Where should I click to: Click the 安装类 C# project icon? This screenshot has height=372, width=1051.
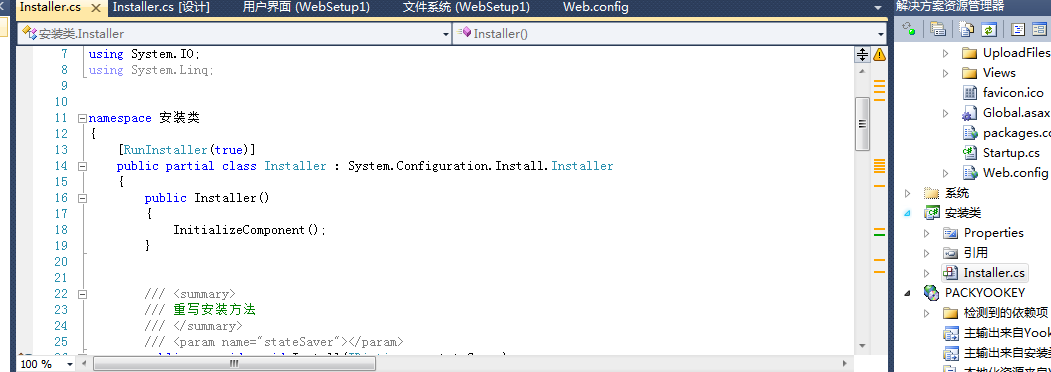pos(932,213)
